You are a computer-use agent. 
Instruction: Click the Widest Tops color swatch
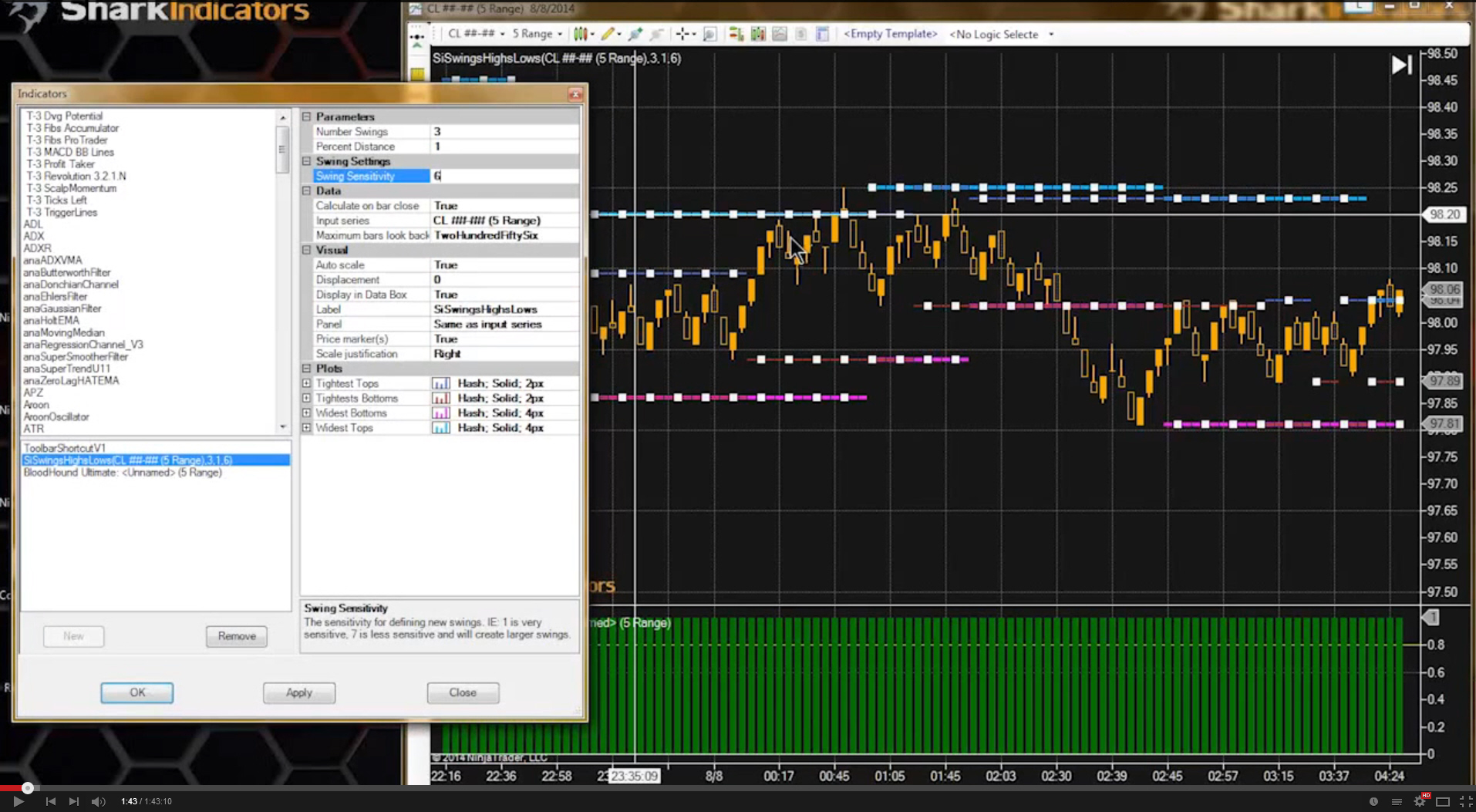pos(441,427)
